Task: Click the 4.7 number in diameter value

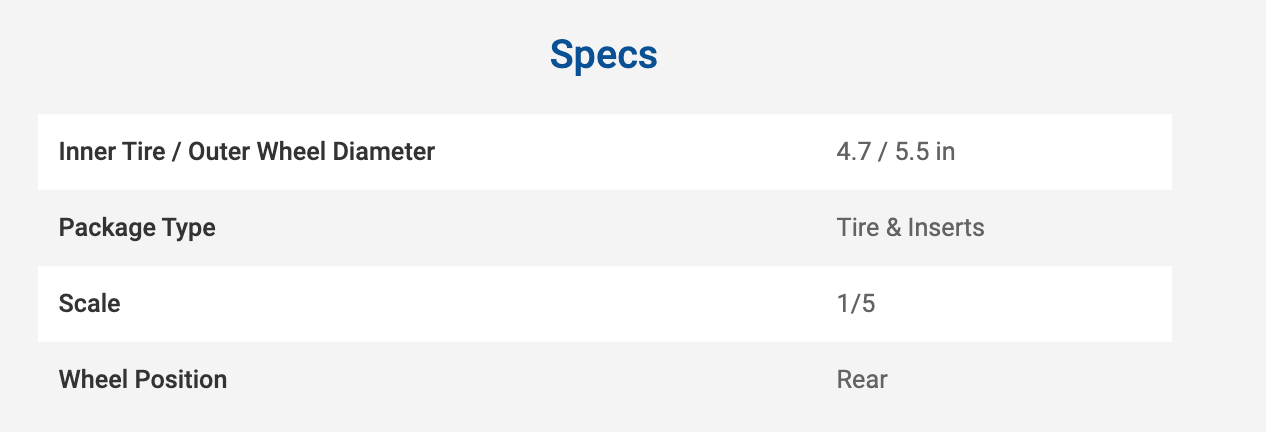Action: point(852,152)
